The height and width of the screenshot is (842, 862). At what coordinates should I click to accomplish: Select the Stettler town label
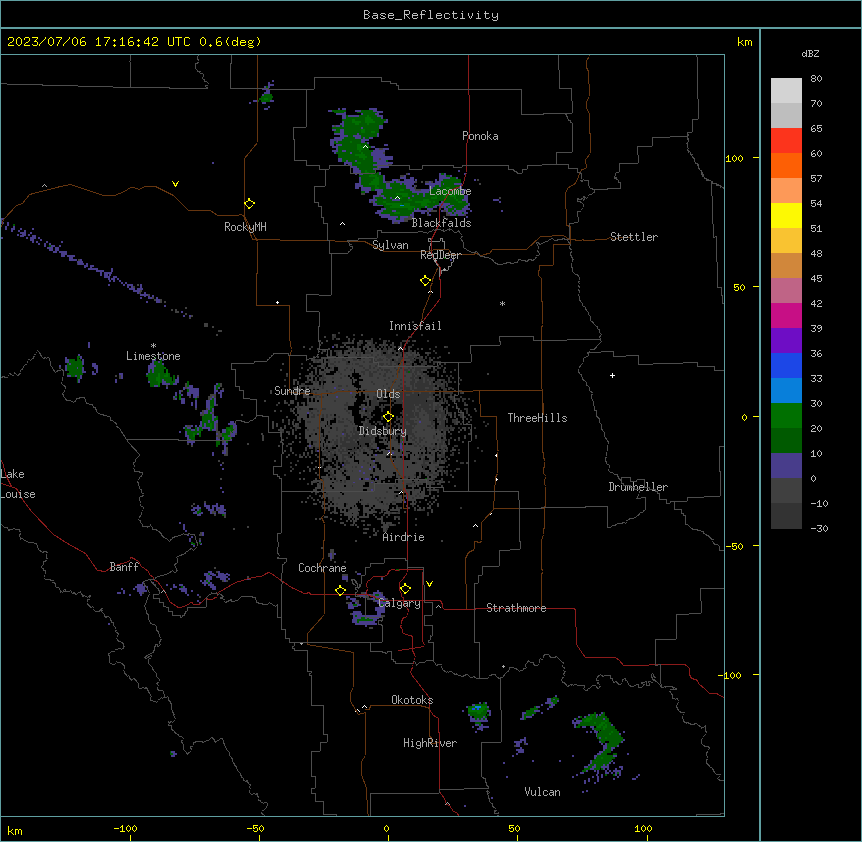(634, 237)
